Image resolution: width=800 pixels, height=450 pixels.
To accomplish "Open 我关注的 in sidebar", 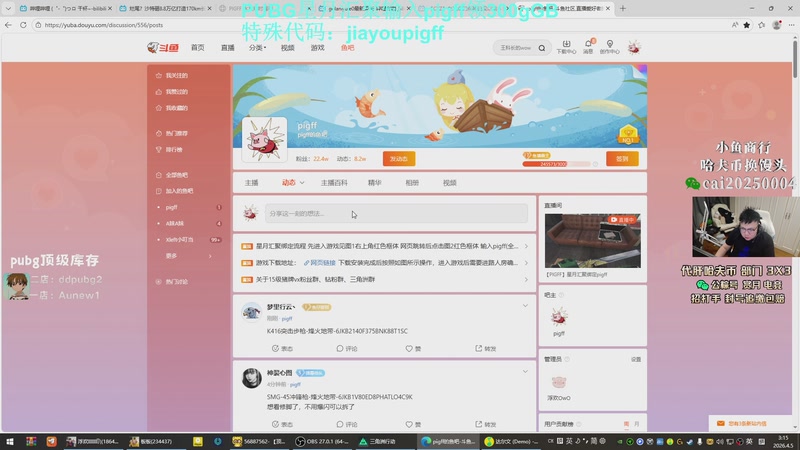I will 172,76.
